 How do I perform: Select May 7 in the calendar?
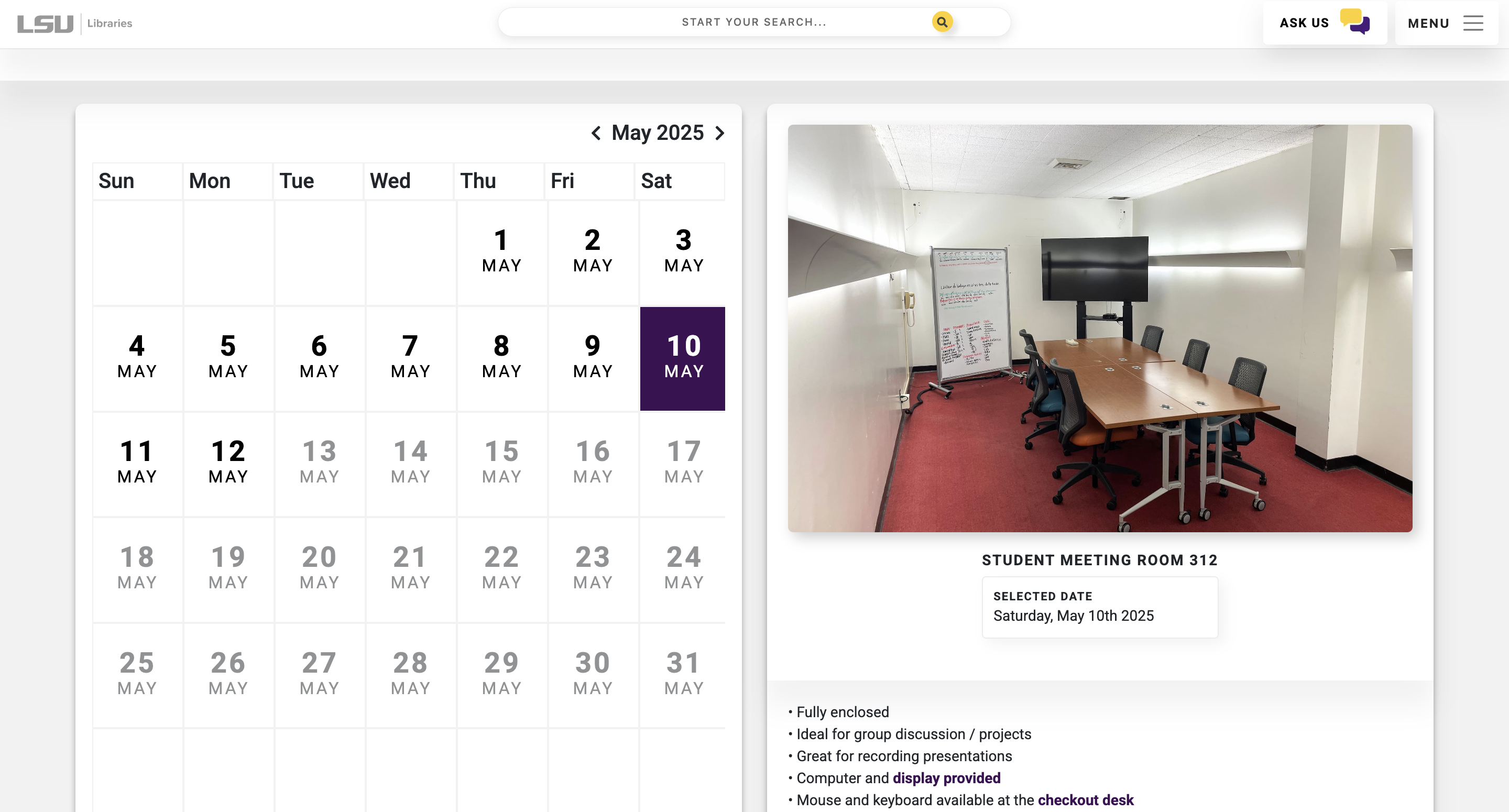coord(410,357)
